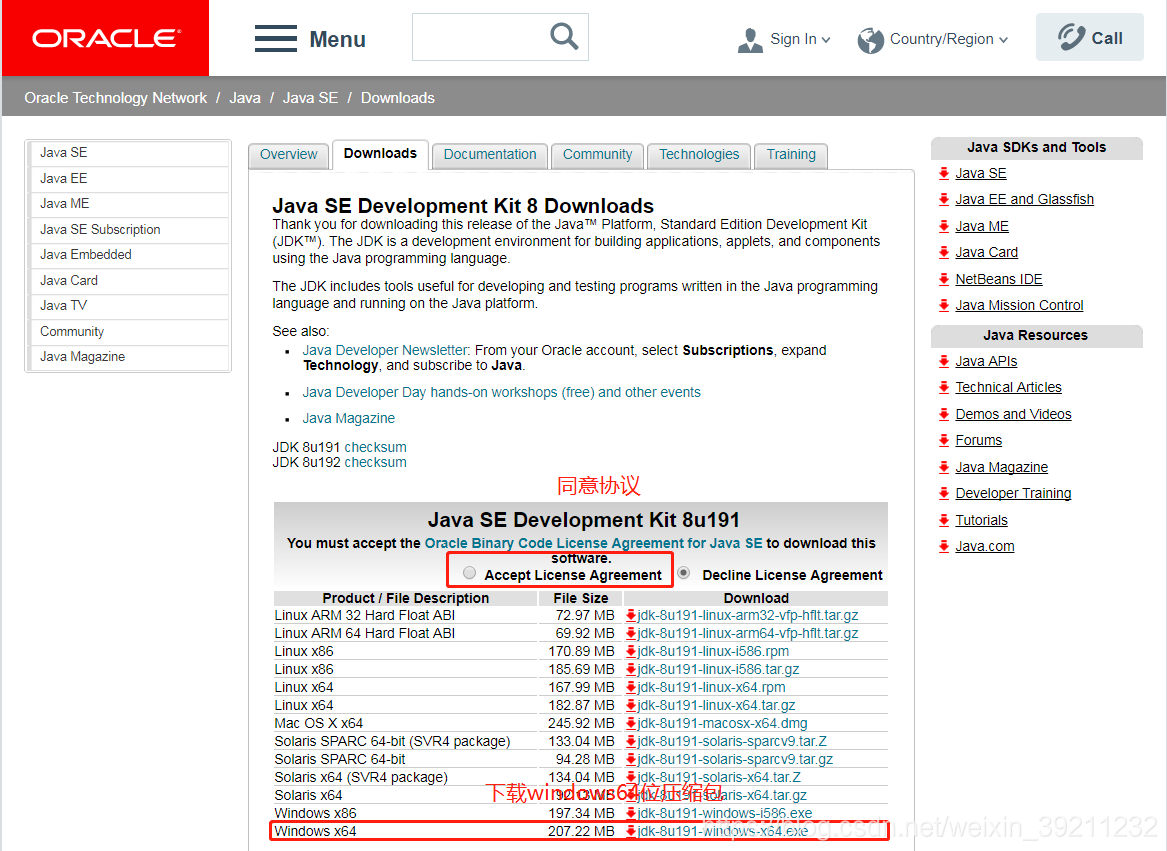Viewport: 1167px width, 851px height.
Task: Expand the Sign In dropdown
Action: [826, 40]
